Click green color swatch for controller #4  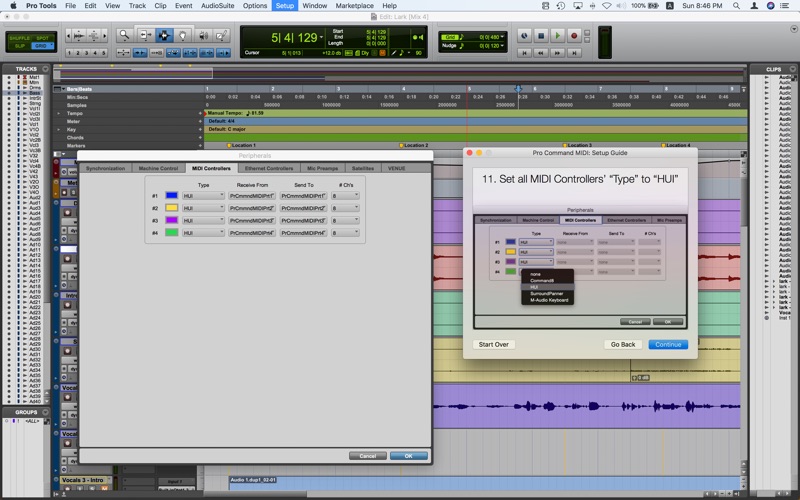(171, 232)
